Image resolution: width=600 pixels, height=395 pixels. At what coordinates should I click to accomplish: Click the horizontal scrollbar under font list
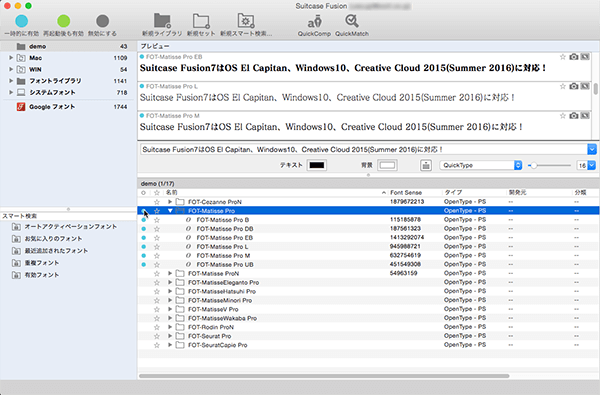[324, 376]
